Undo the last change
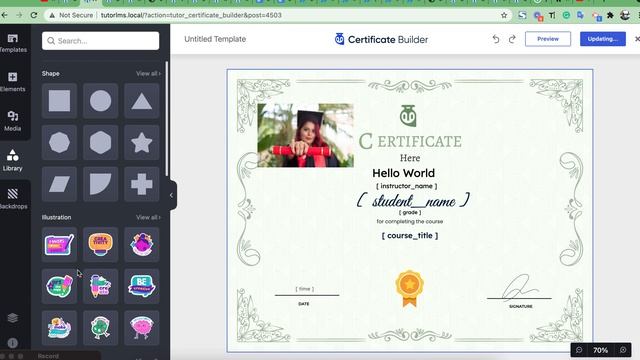 point(496,39)
